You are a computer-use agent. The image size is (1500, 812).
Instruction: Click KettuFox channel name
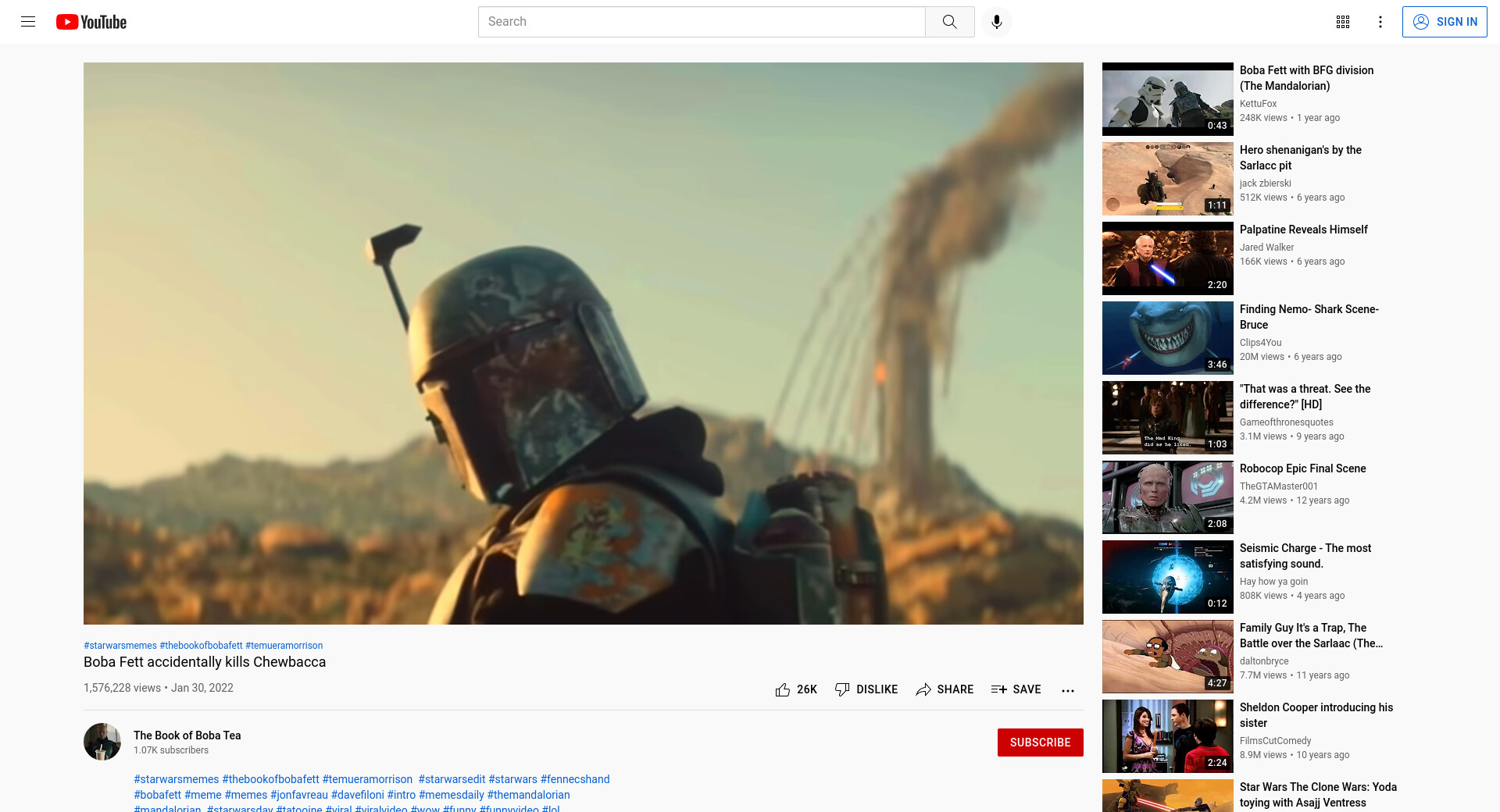(x=1259, y=104)
